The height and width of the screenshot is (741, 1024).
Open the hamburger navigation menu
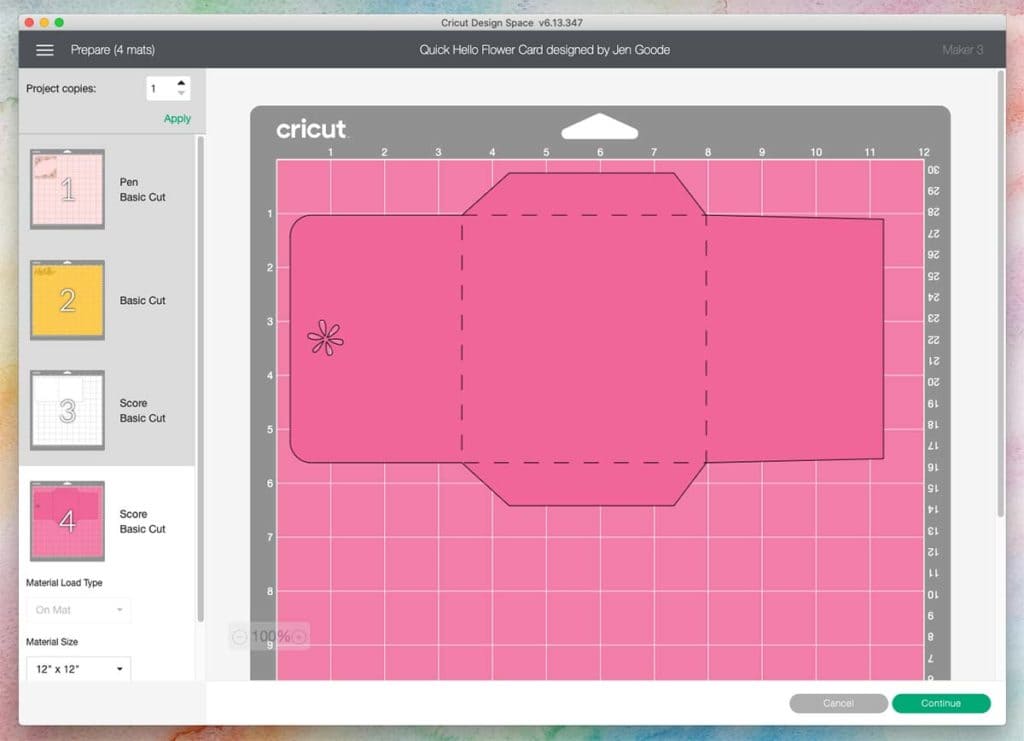click(x=44, y=49)
